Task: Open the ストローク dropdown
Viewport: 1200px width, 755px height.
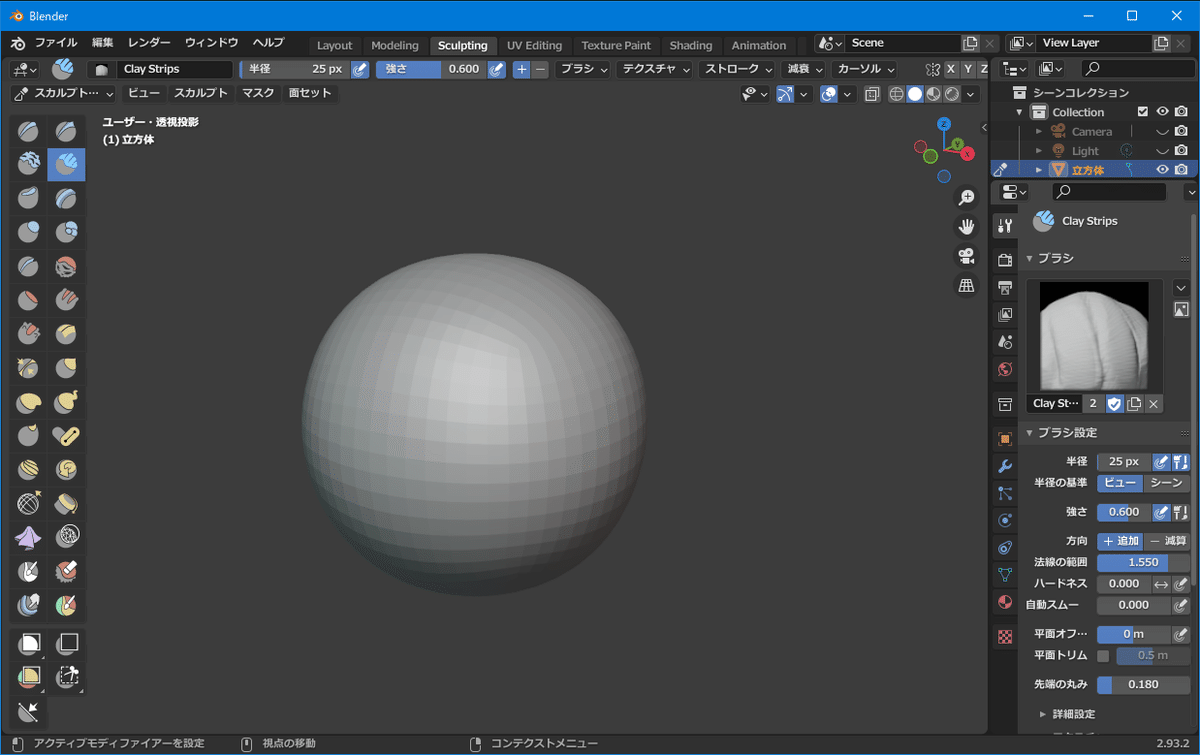Action: (738, 69)
